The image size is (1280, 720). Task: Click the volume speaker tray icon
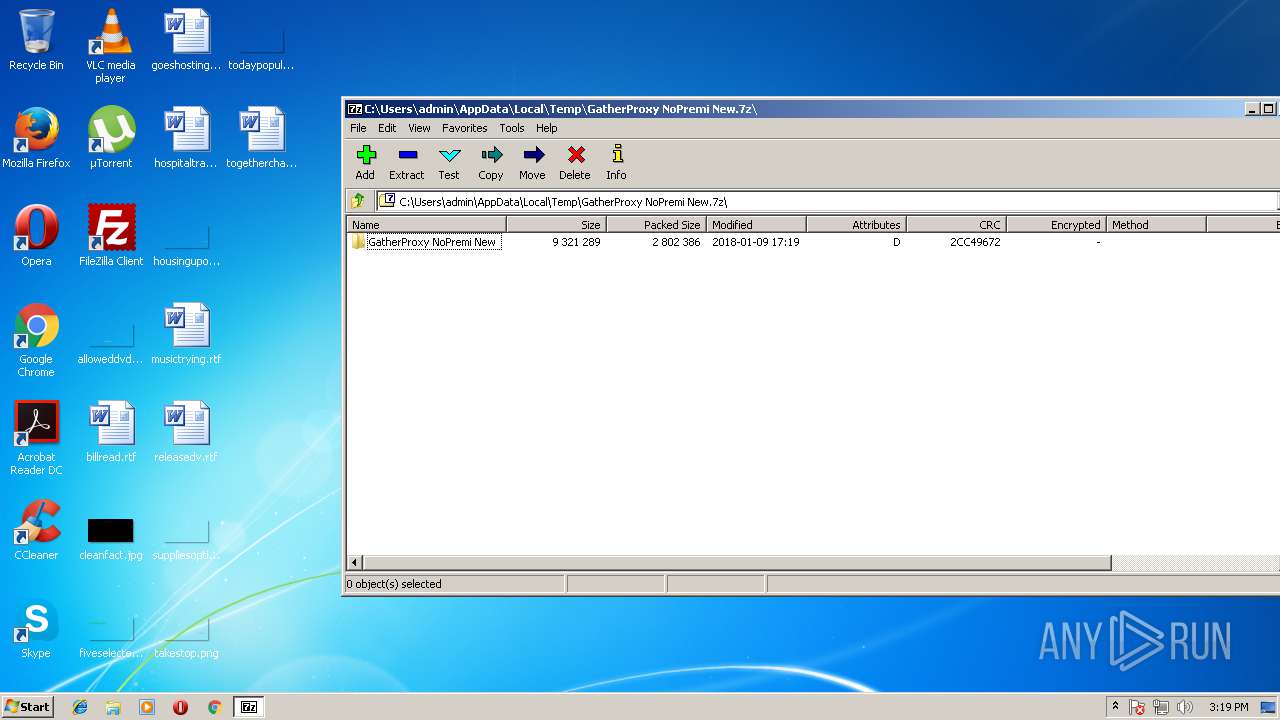click(x=1185, y=707)
